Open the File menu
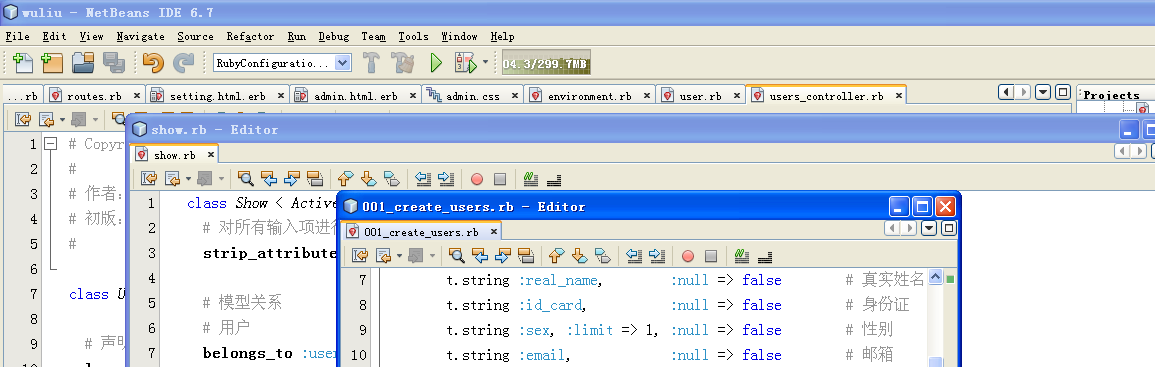 (18, 36)
